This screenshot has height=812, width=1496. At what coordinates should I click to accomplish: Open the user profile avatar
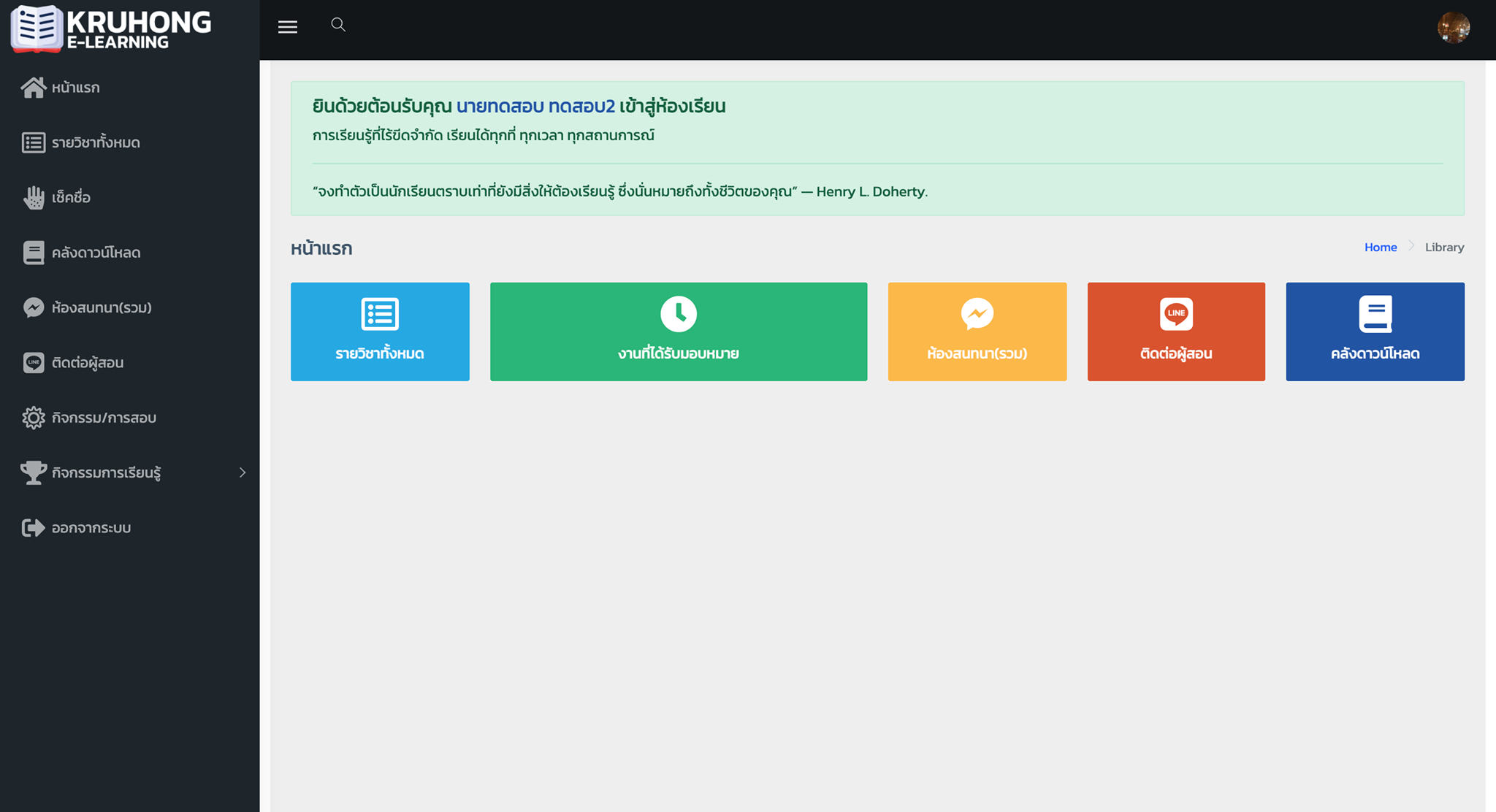tap(1454, 28)
